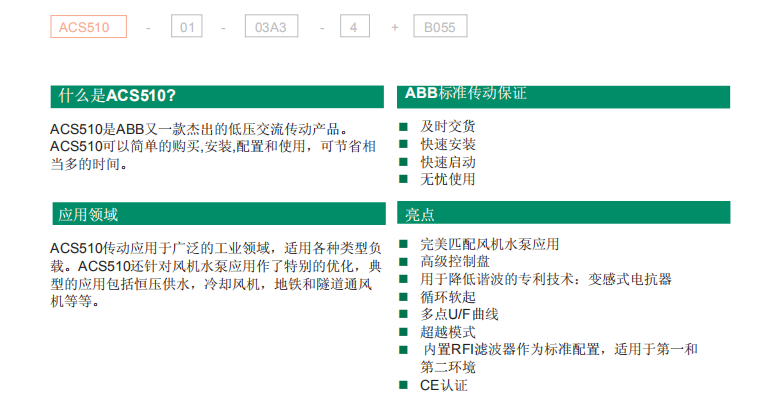Click the 第二环境 continuation line

click(x=448, y=367)
